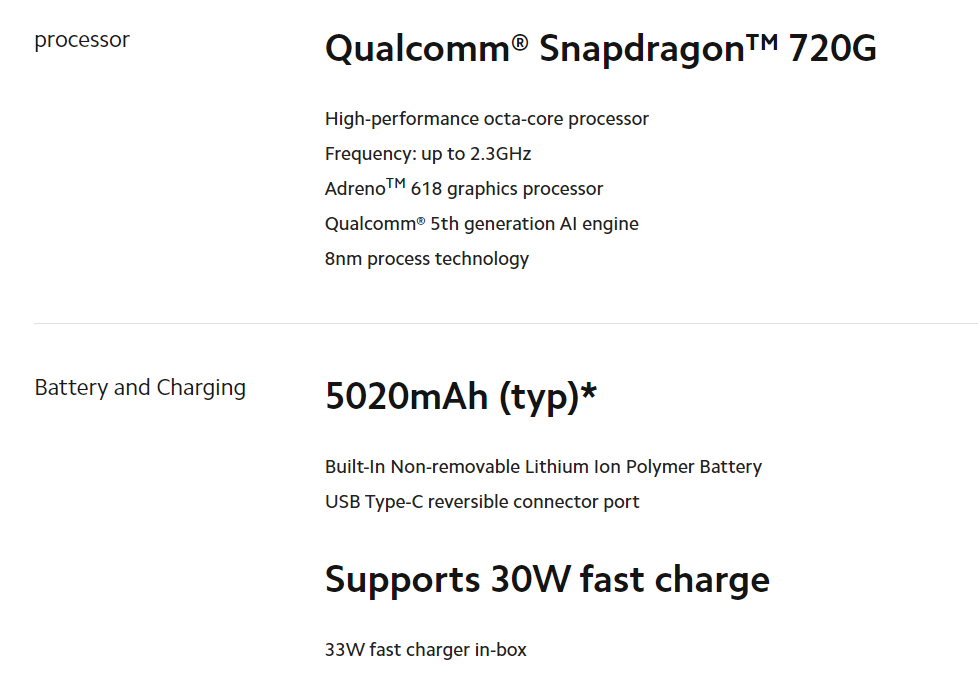The width and height of the screenshot is (978, 690).
Task: Click the TM superscript after Adreno
Action: [395, 183]
